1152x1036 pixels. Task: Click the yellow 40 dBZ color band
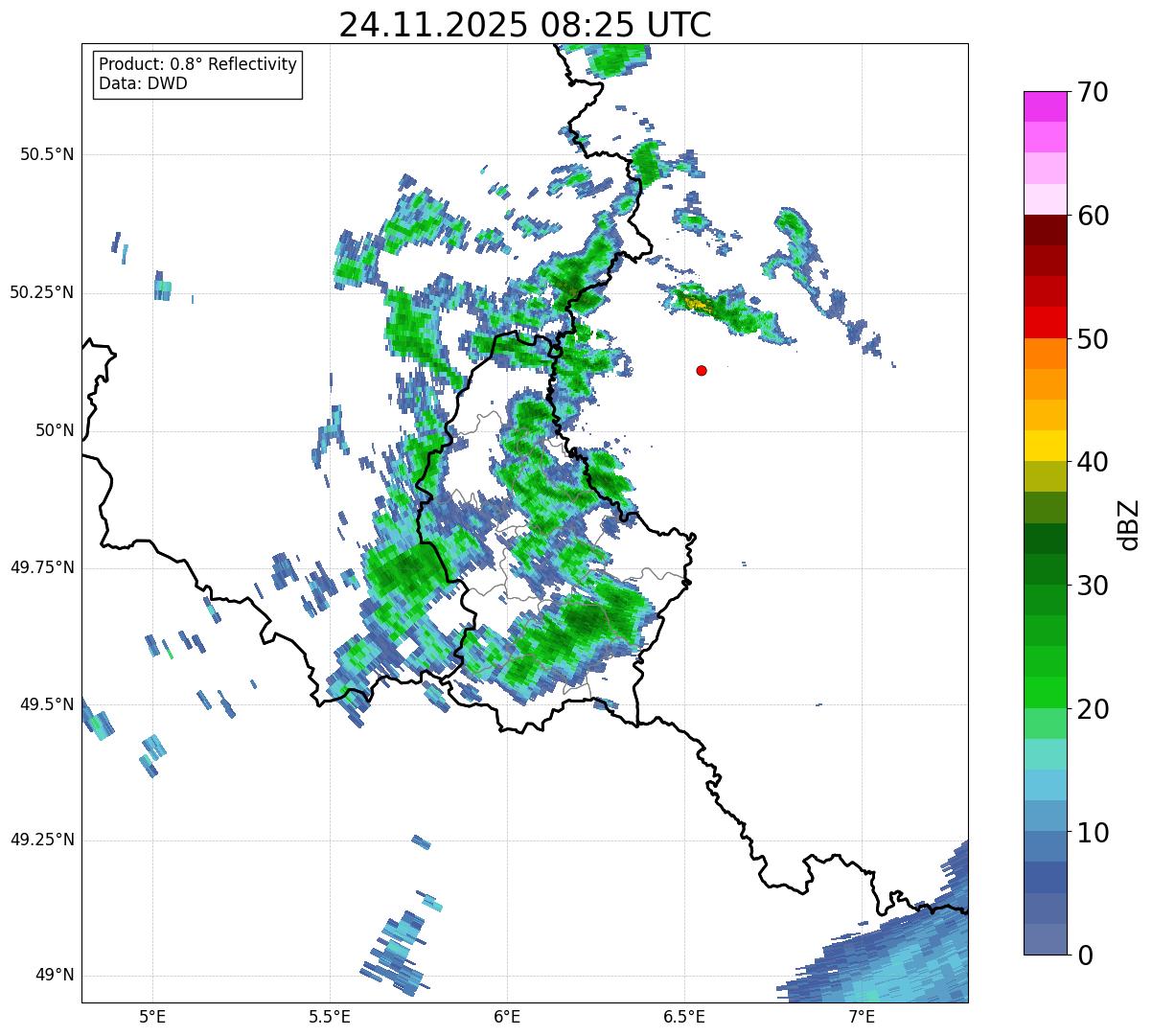point(1046,446)
